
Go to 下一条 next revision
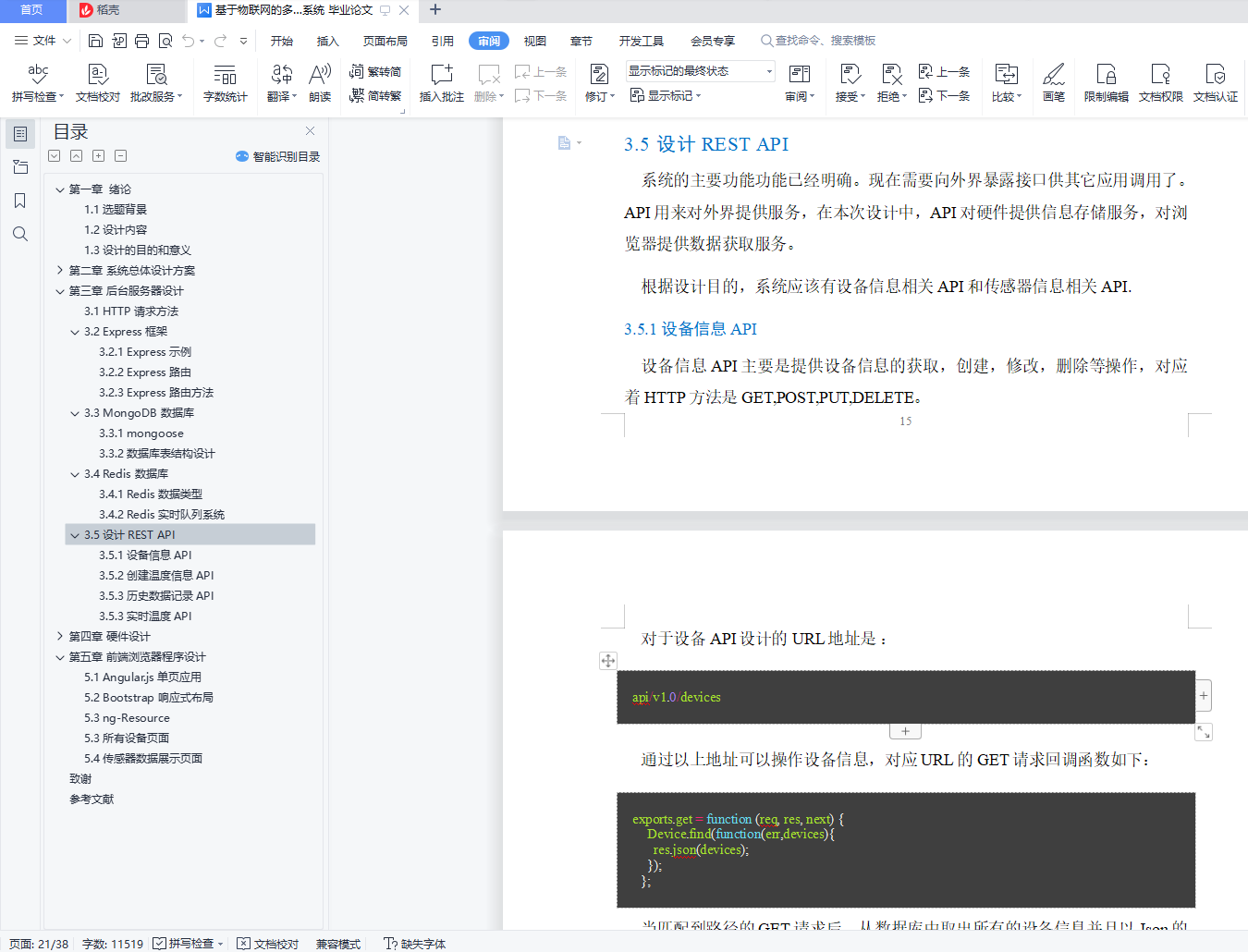coord(944,95)
